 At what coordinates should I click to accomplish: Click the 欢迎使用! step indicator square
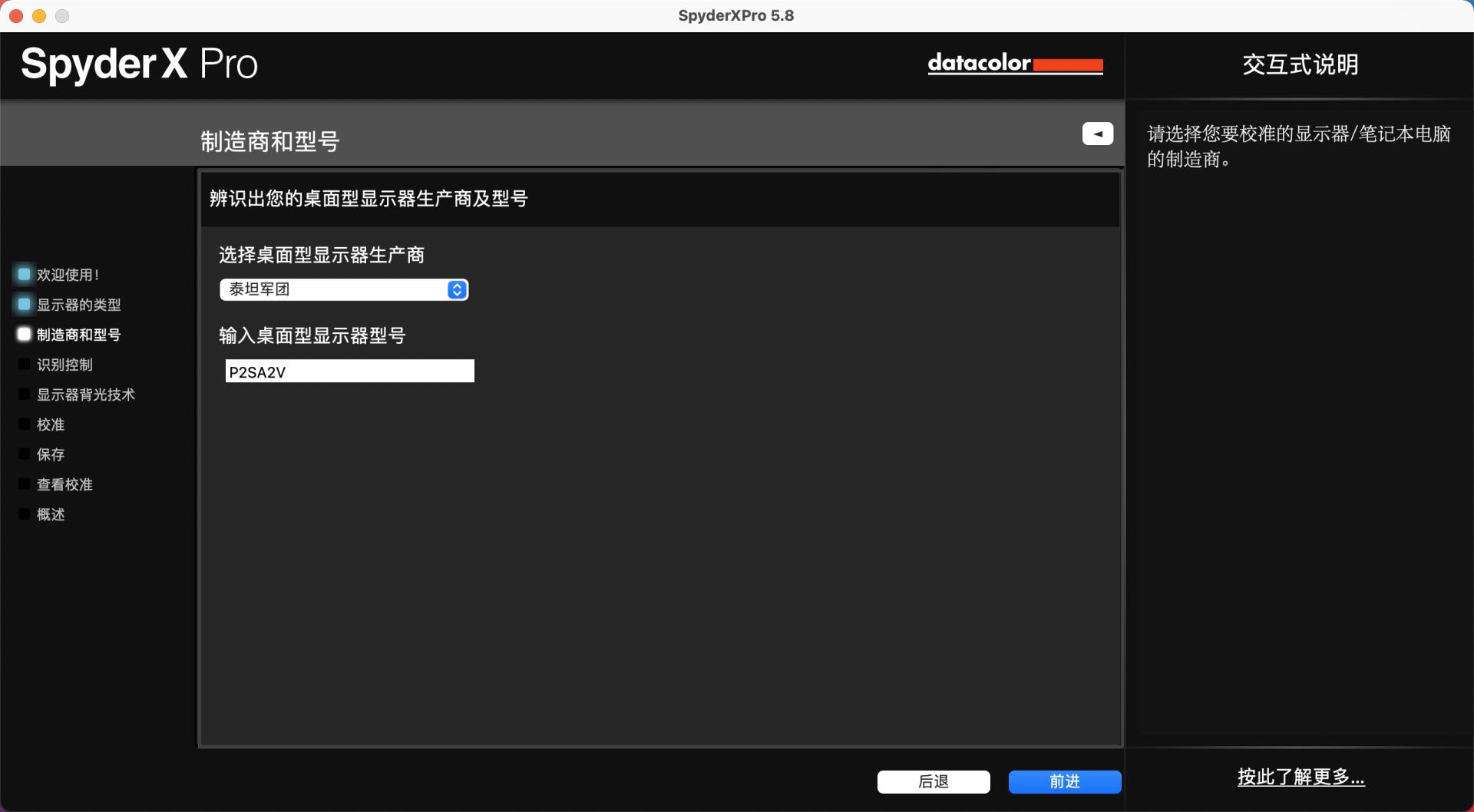[24, 274]
